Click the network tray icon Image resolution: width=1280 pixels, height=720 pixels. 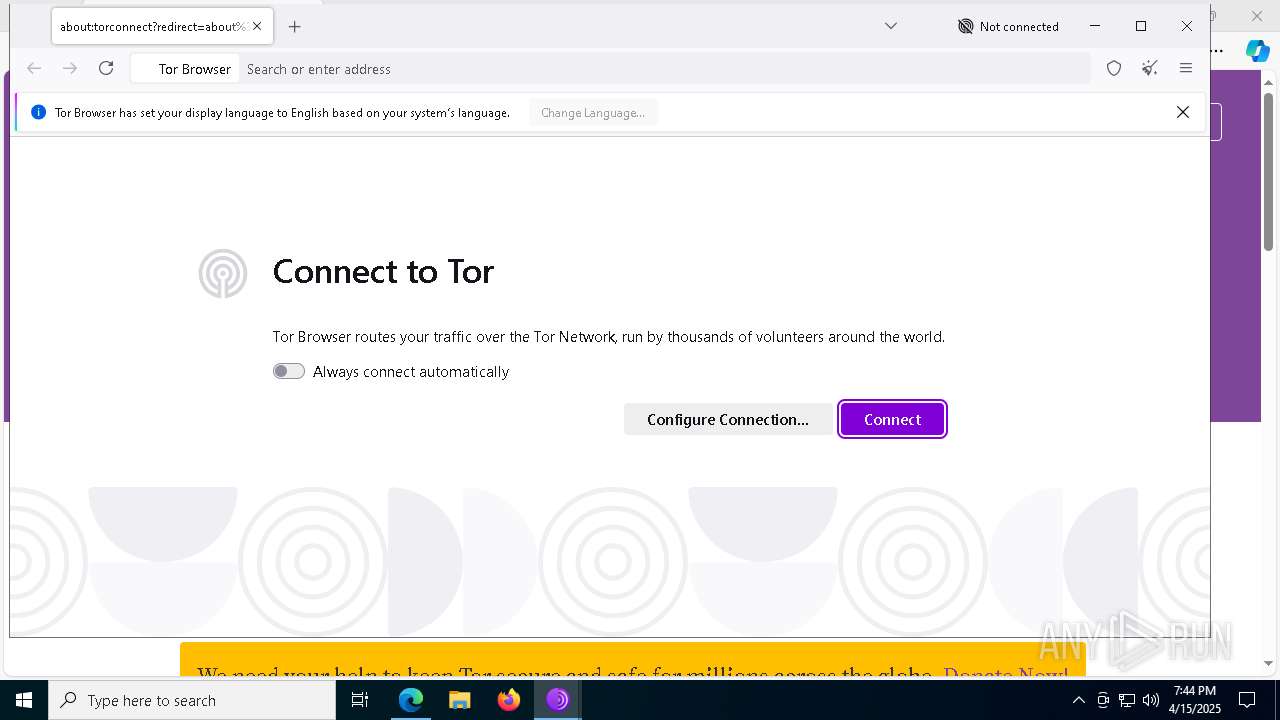(1127, 700)
